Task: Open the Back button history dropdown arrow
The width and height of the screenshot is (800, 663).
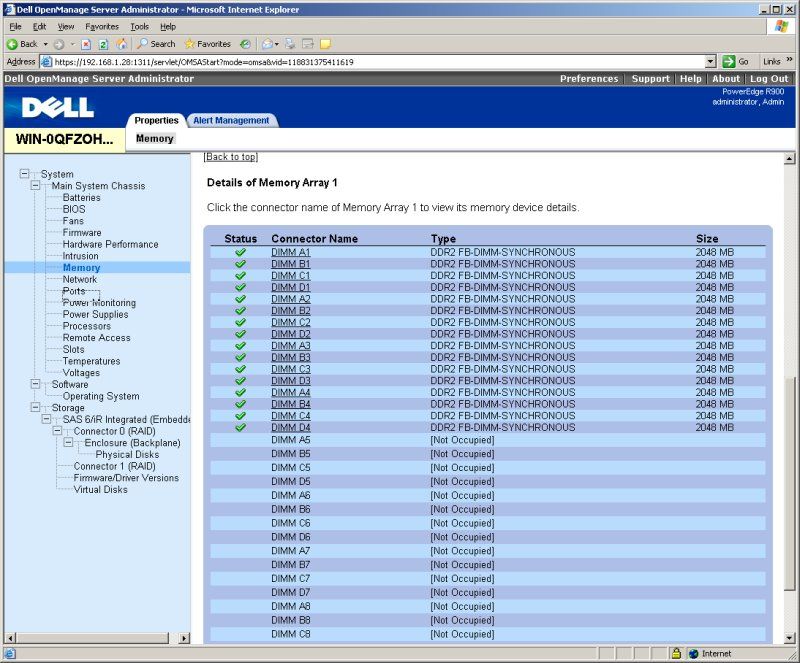Action: pyautogui.click(x=45, y=44)
